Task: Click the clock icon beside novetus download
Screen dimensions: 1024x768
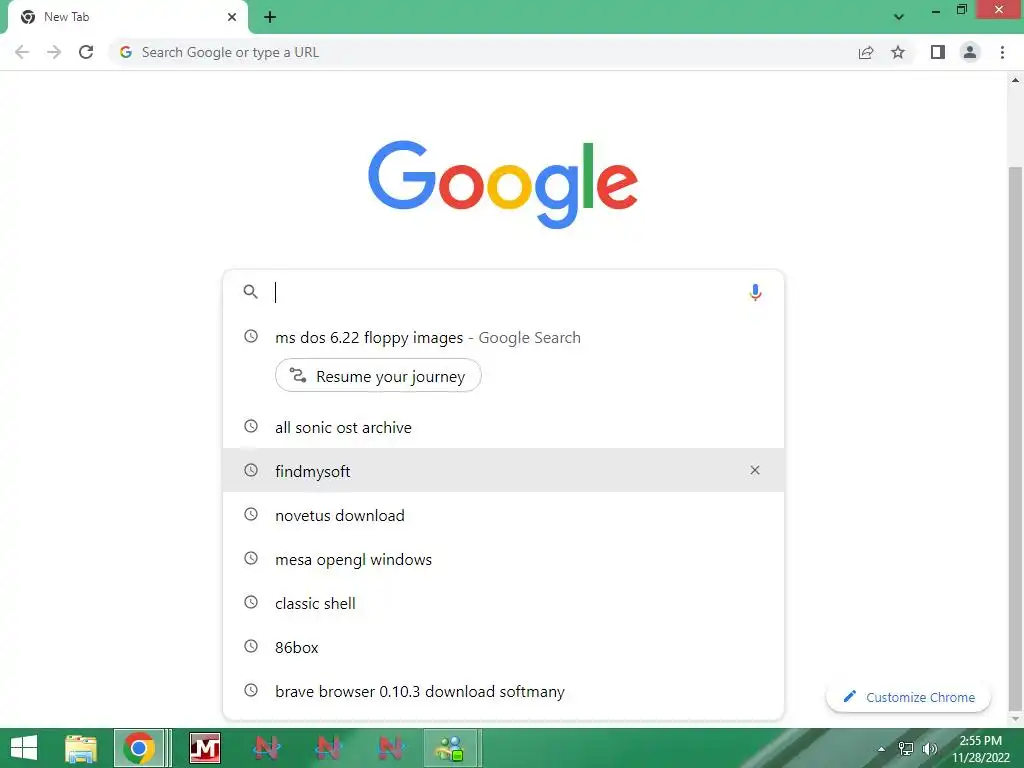Action: (251, 514)
